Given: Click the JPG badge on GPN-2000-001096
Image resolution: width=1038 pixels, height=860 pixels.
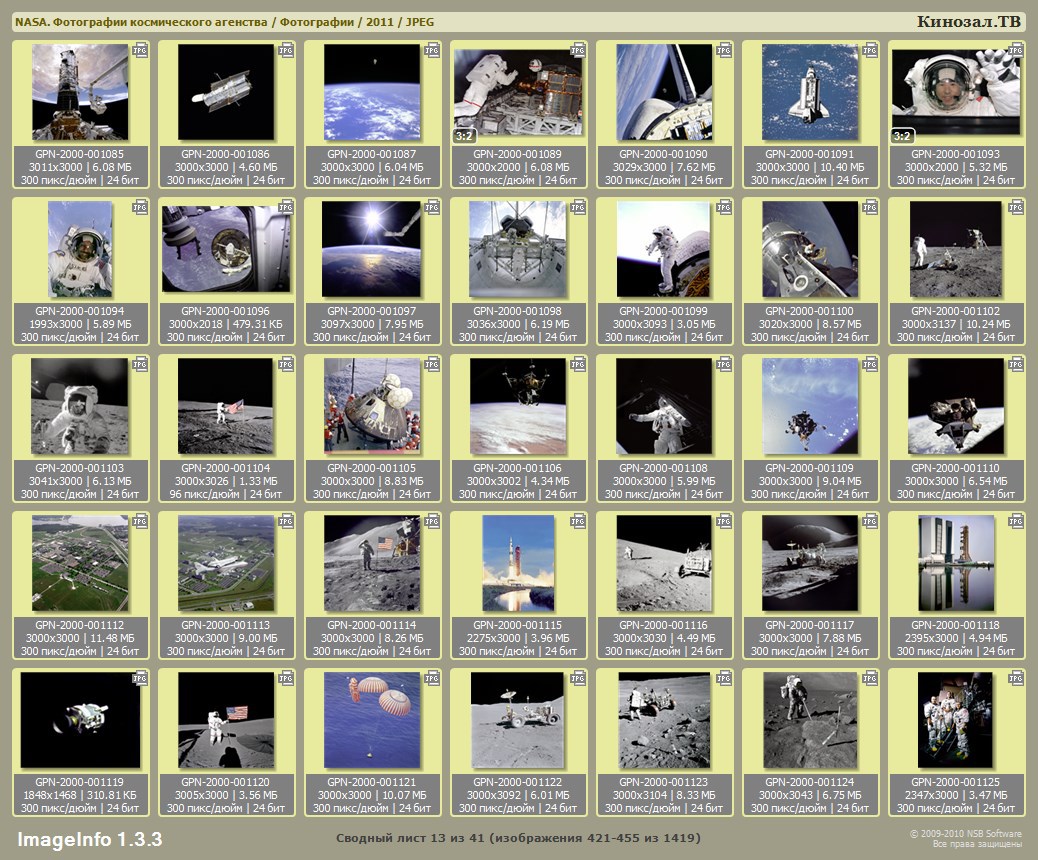Looking at the screenshot, I should point(286,207).
